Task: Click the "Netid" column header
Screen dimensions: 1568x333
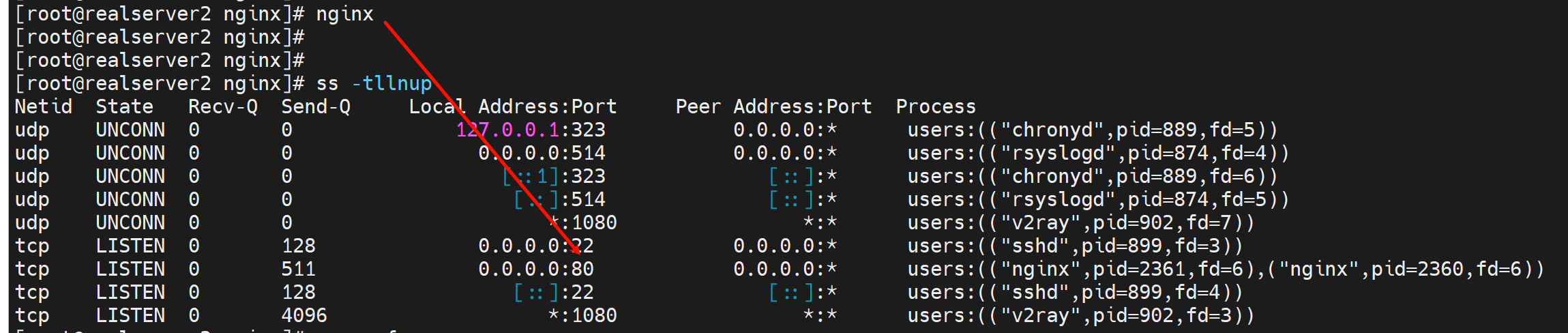Action: [x=44, y=107]
